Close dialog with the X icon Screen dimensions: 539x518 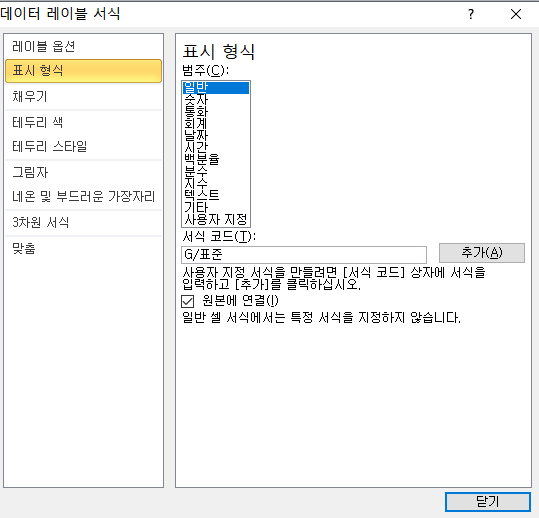[516, 14]
